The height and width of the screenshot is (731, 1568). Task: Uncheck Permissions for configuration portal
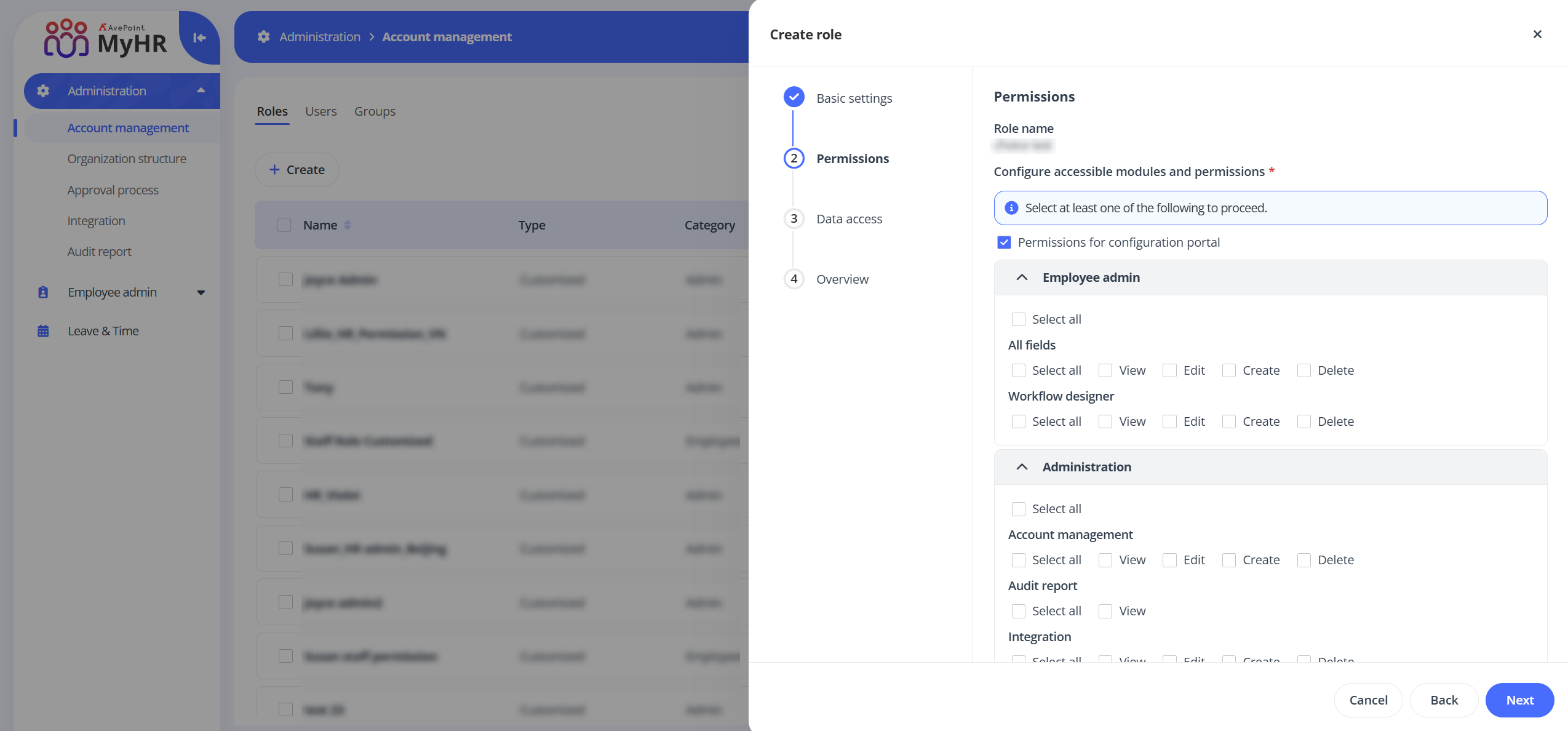click(x=1004, y=242)
